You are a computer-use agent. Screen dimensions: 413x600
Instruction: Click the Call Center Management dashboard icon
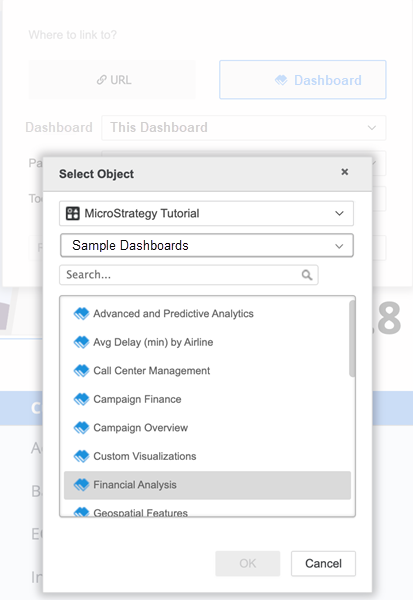coord(81,371)
